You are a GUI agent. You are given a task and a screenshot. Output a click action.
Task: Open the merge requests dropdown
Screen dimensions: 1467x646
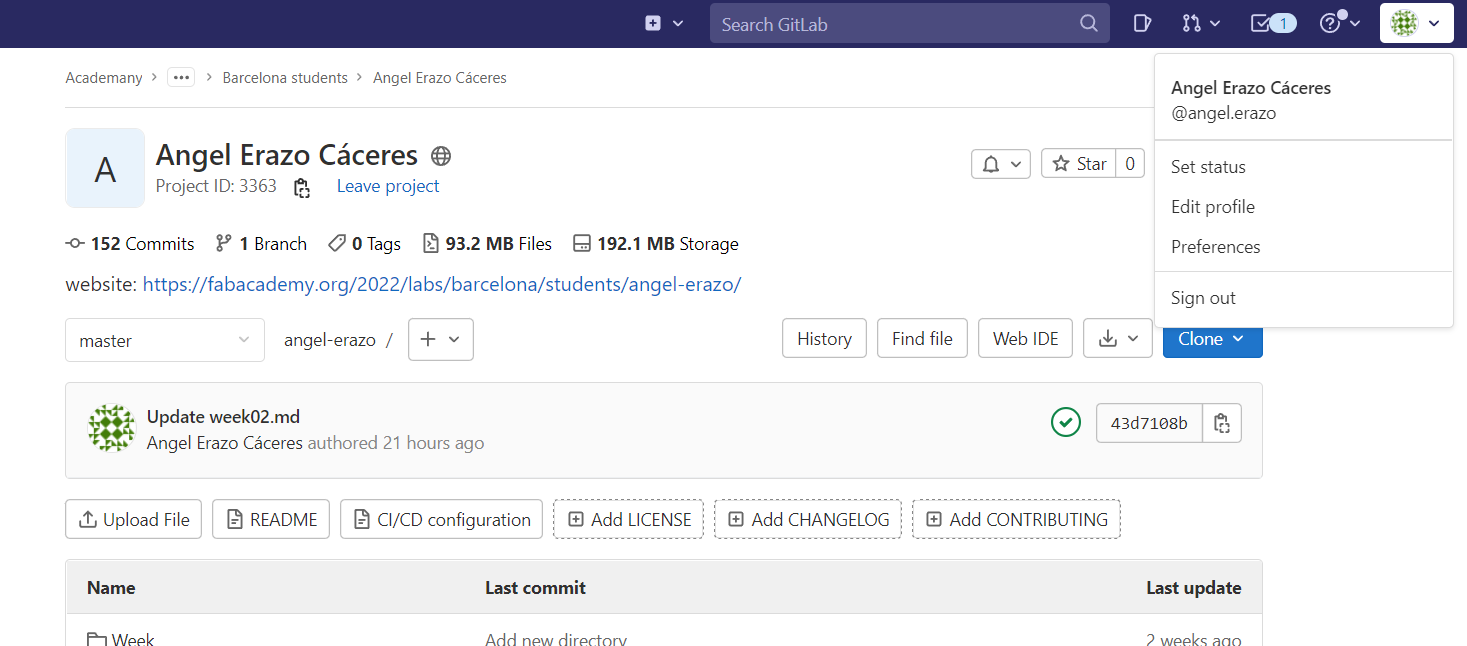click(x=1201, y=23)
